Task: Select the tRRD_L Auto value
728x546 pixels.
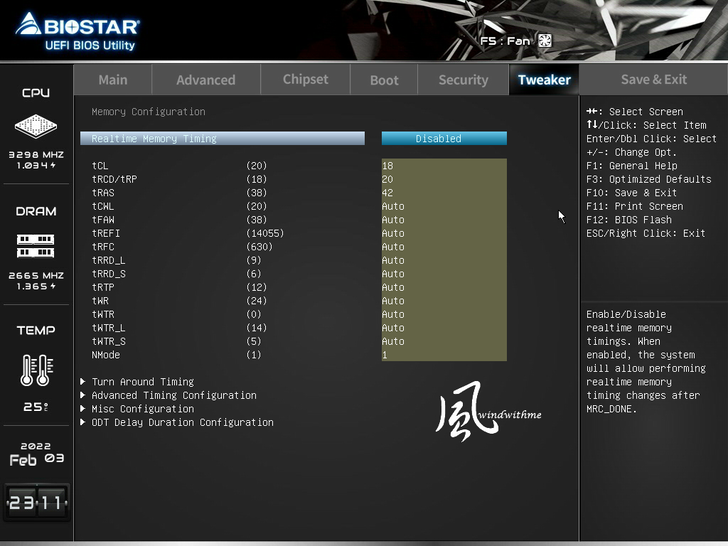Action: click(x=444, y=260)
